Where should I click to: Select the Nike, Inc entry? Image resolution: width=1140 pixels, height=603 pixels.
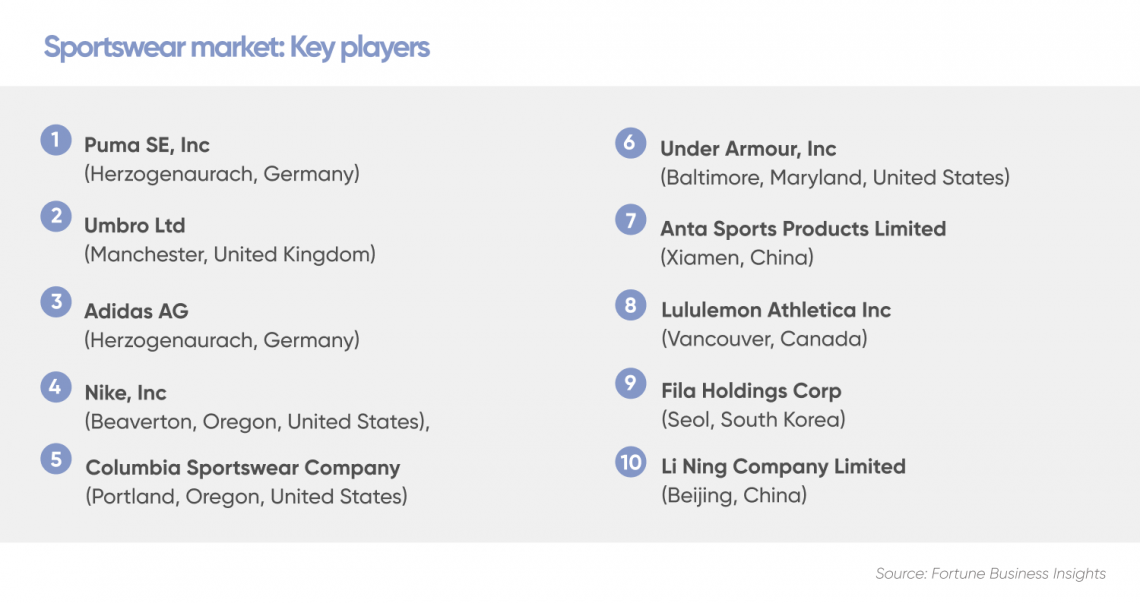point(125,393)
